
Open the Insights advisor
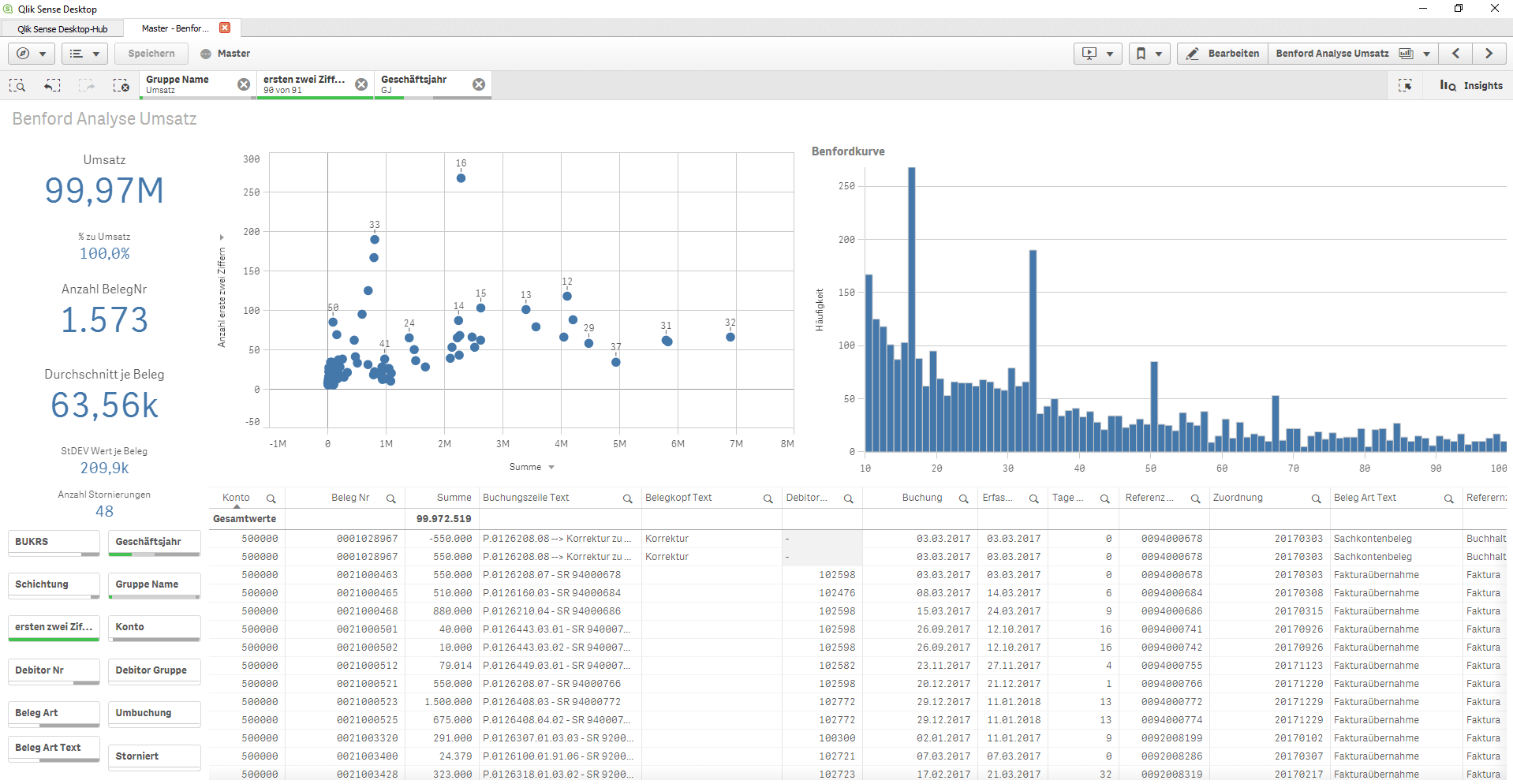(1470, 85)
